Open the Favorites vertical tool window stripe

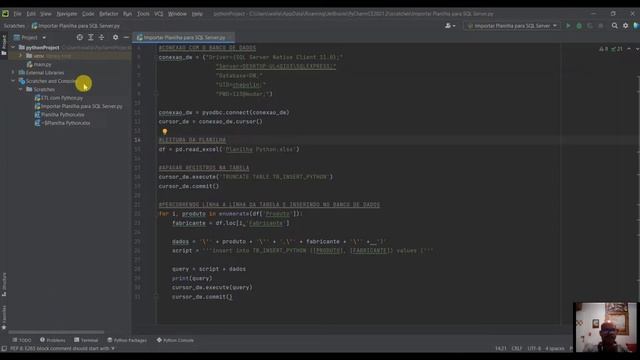4,318
